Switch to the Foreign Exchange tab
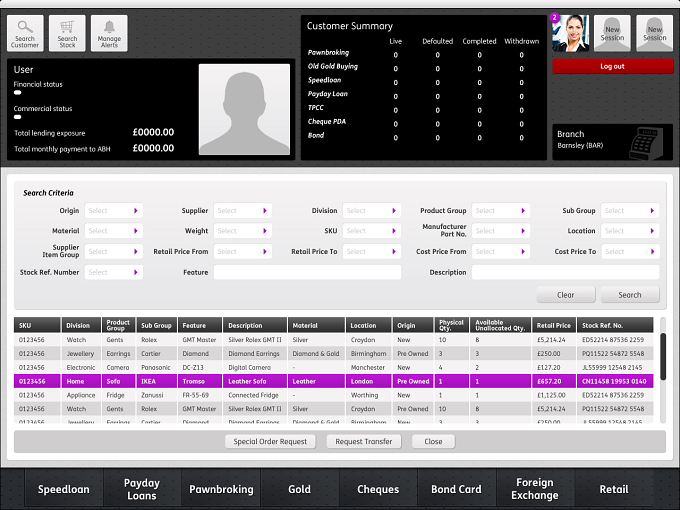This screenshot has width=680, height=510. click(535, 489)
